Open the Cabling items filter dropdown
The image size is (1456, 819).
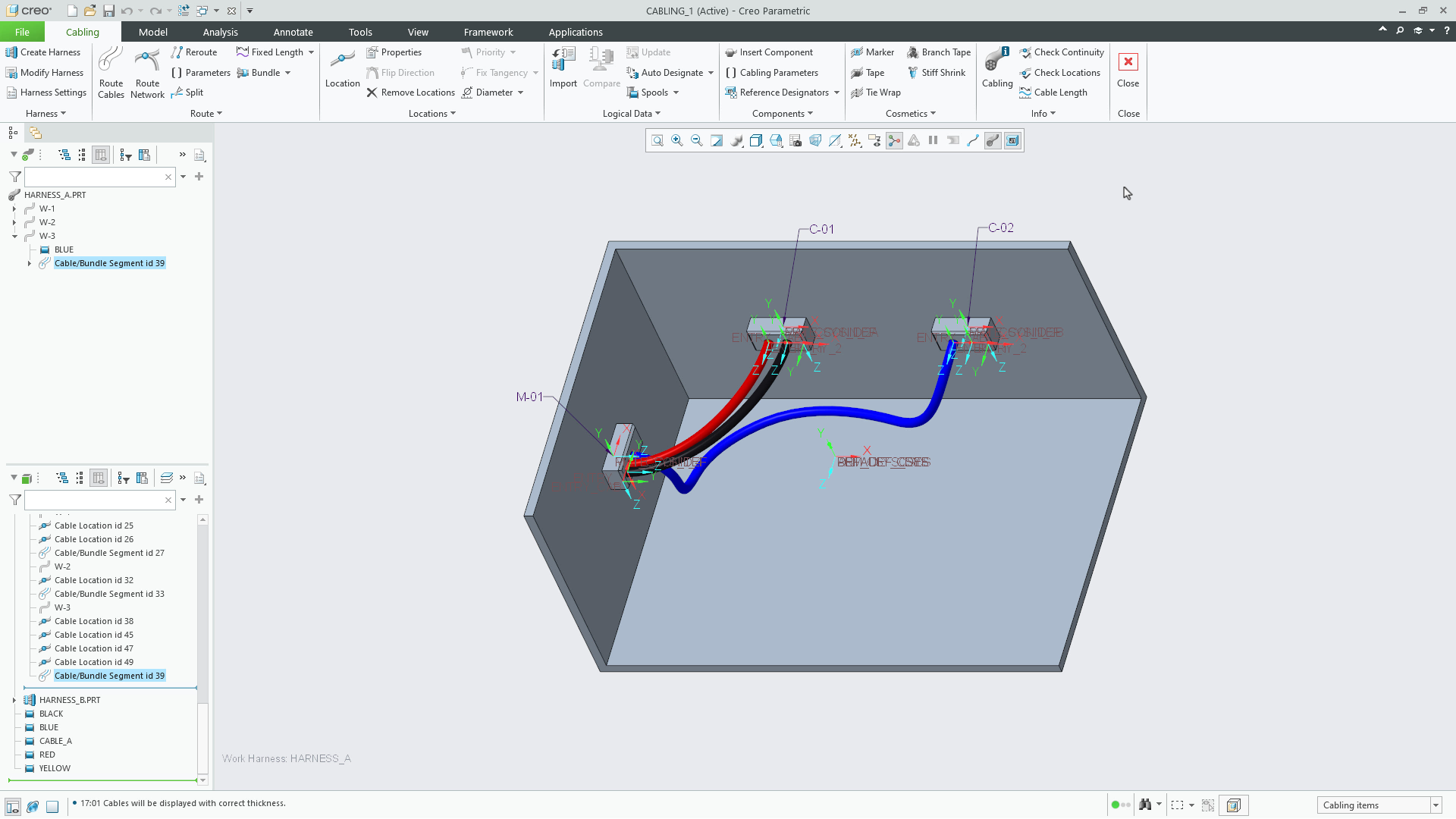coord(1436,805)
